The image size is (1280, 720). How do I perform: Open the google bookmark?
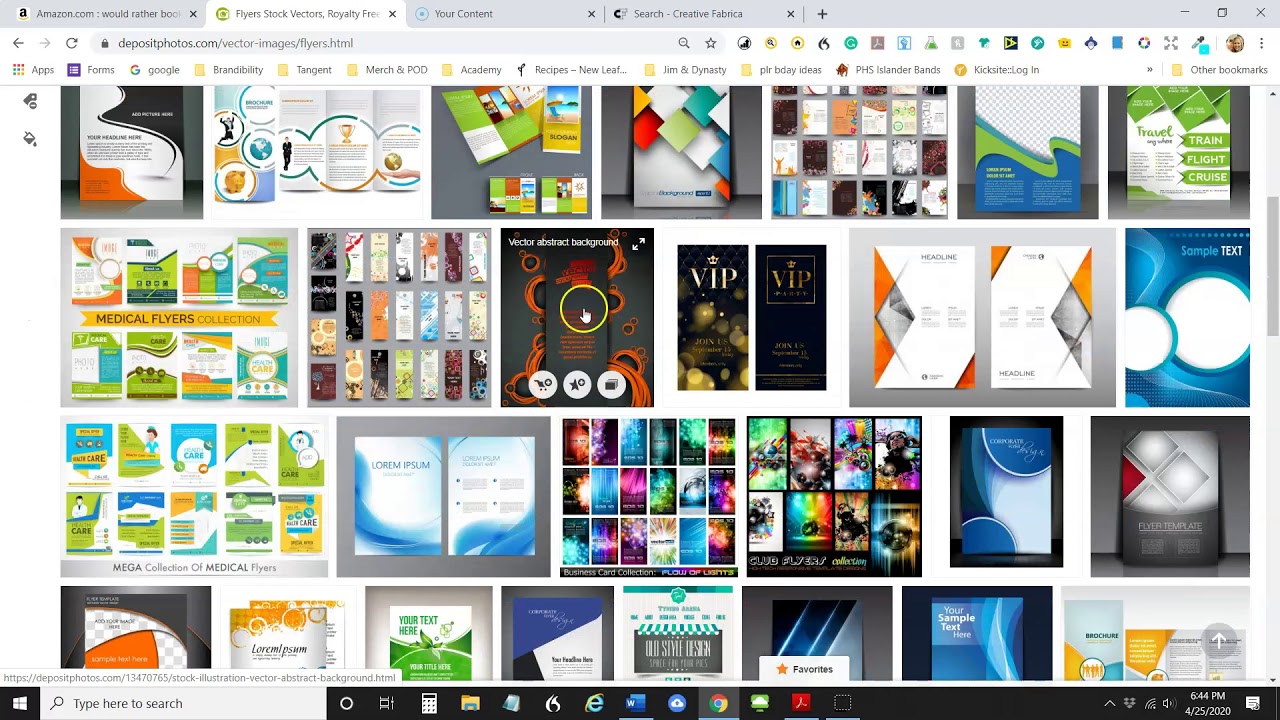[154, 70]
